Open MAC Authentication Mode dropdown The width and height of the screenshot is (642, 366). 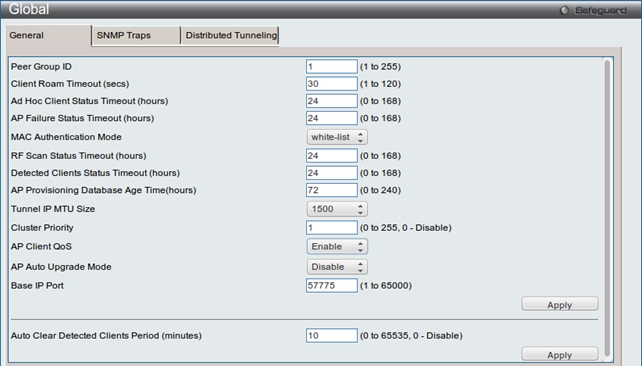(x=337, y=137)
